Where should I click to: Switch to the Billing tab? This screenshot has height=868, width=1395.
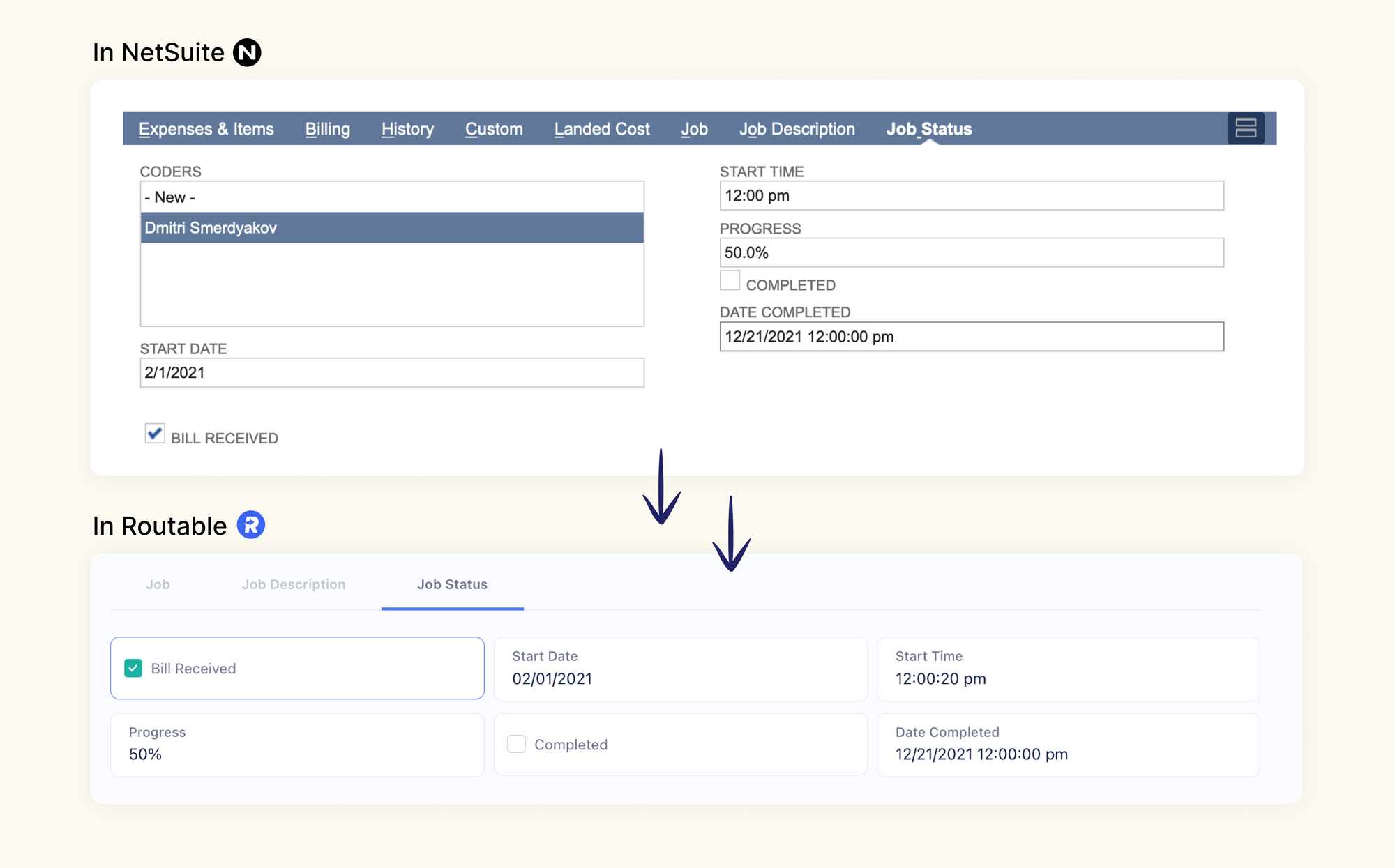(327, 129)
